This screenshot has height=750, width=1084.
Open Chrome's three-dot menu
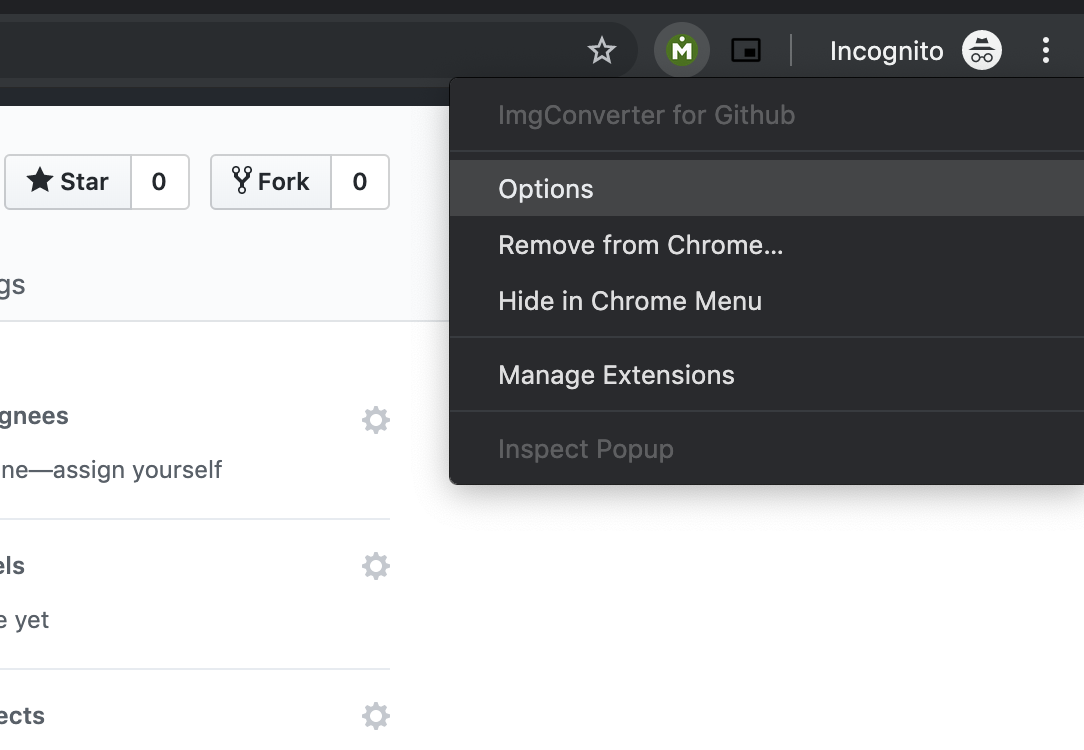coord(1045,51)
